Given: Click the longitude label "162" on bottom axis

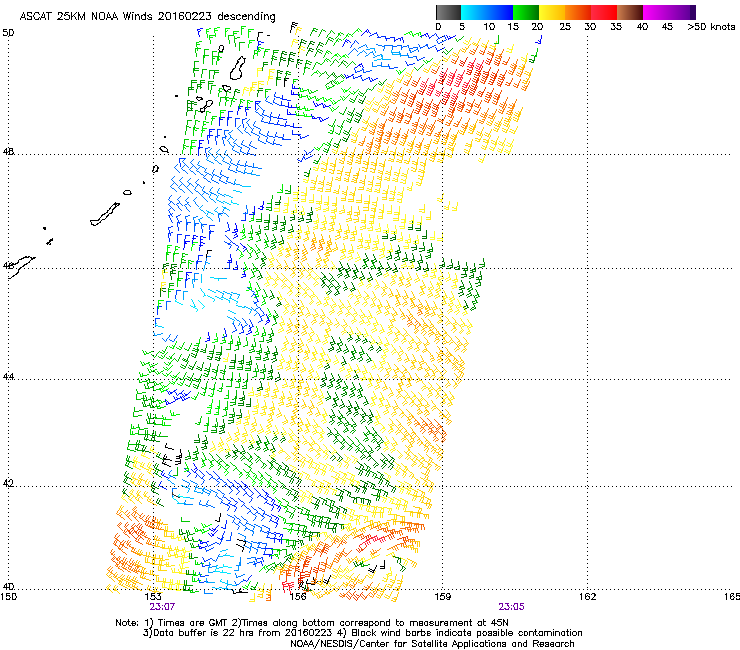Looking at the screenshot, I should [587, 597].
